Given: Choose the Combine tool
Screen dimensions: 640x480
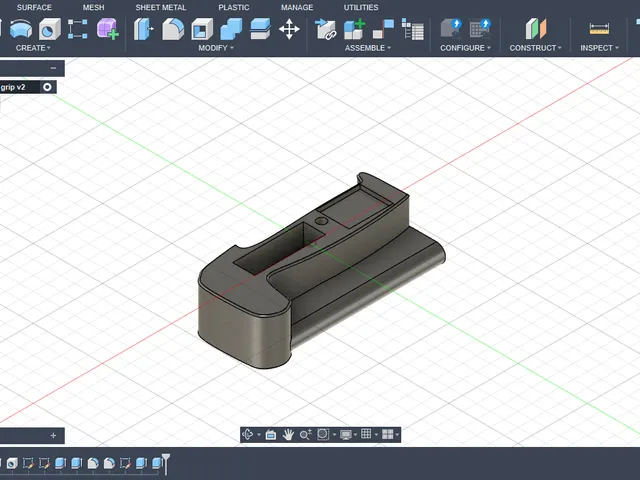Looking at the screenshot, I should [231, 29].
